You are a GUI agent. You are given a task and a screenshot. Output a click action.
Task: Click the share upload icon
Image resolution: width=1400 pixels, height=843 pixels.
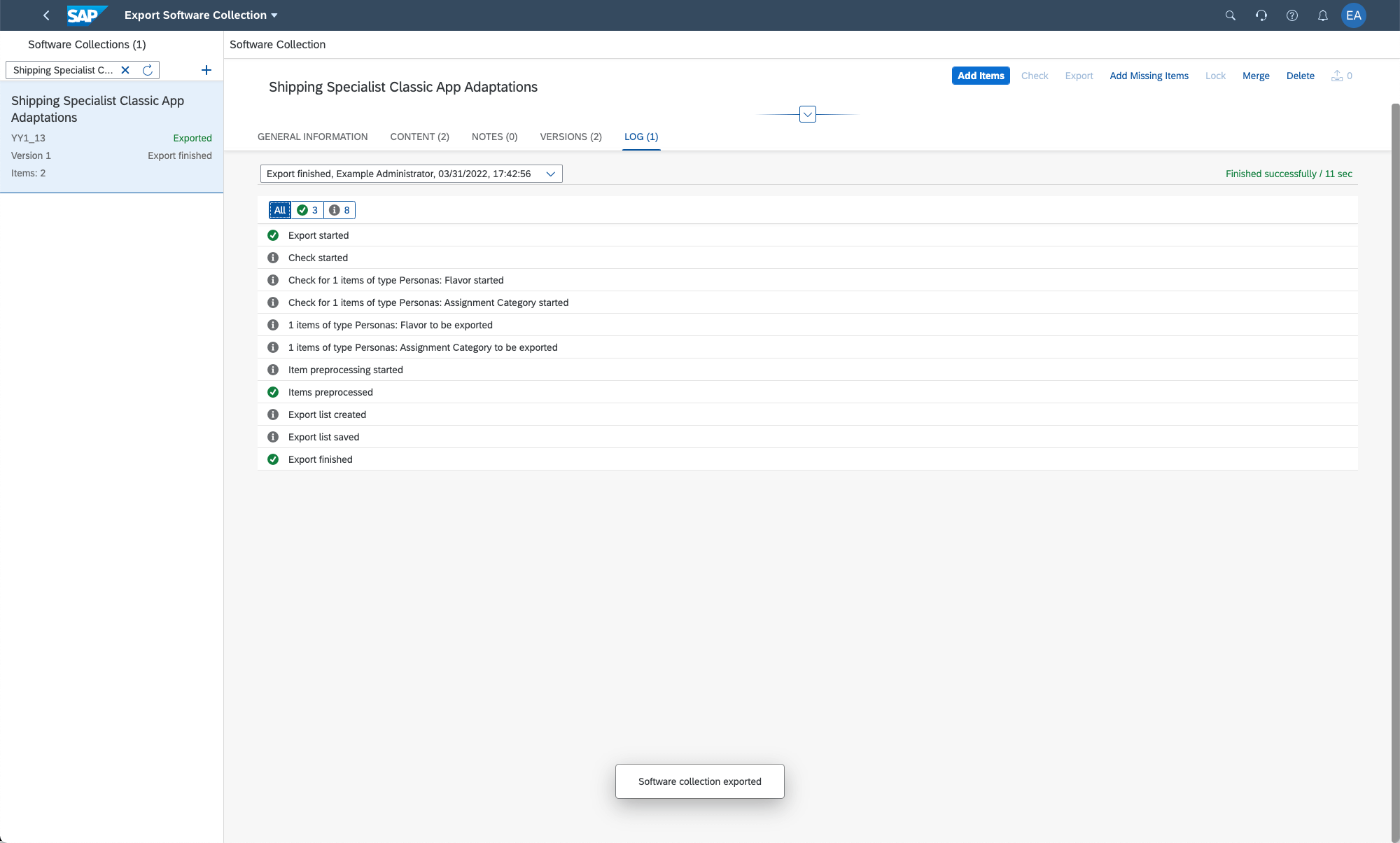click(x=1337, y=76)
